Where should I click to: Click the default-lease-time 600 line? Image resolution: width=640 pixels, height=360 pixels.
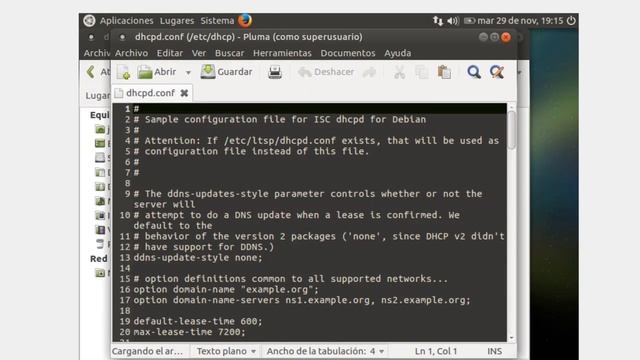coord(198,321)
